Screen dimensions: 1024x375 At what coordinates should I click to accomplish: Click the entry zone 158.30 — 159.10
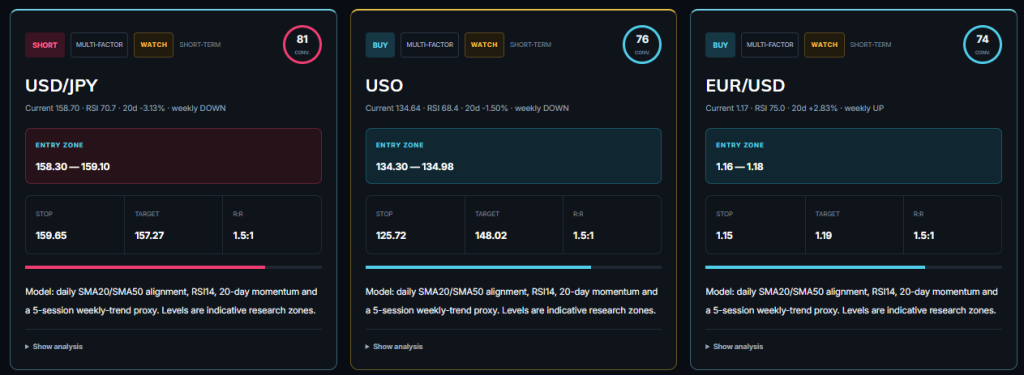(x=173, y=155)
